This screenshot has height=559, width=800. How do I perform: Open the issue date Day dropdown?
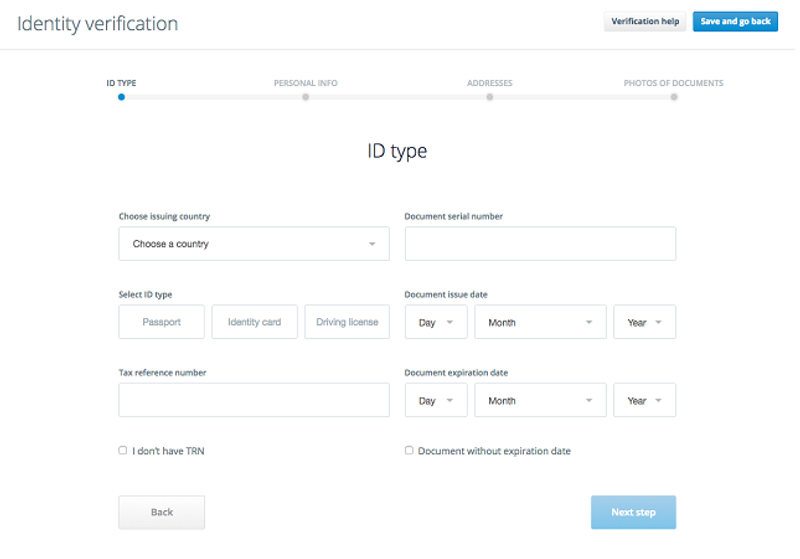tap(436, 322)
